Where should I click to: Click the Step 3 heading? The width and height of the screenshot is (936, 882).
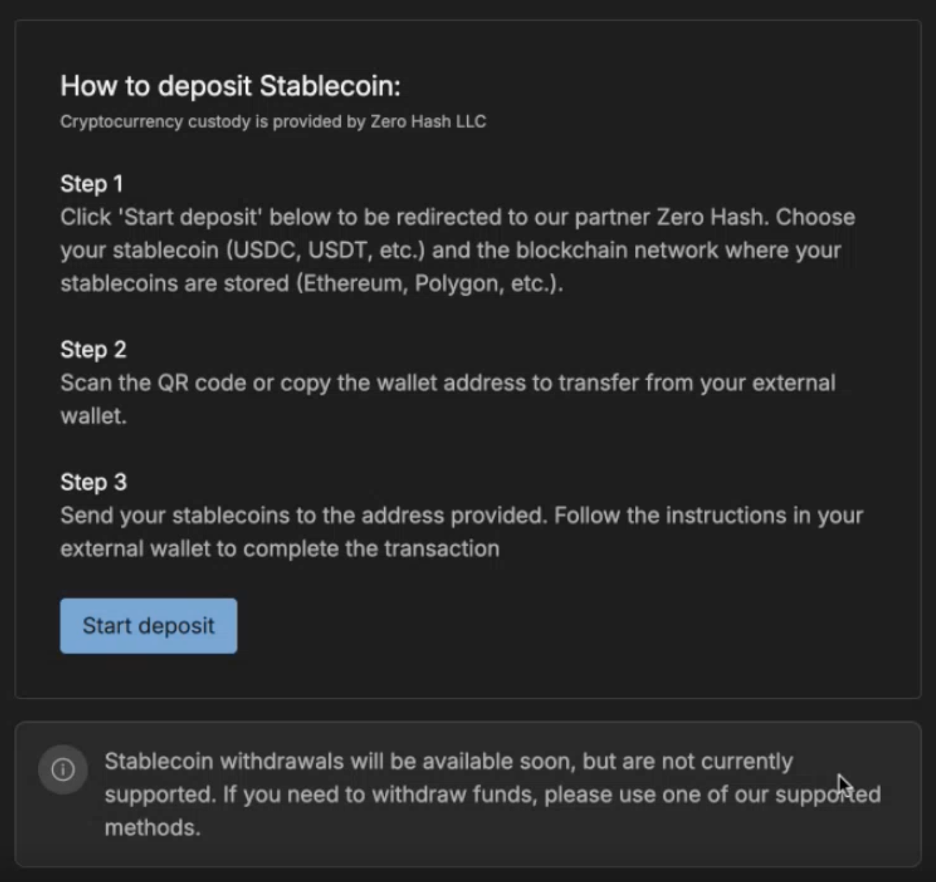coord(92,482)
